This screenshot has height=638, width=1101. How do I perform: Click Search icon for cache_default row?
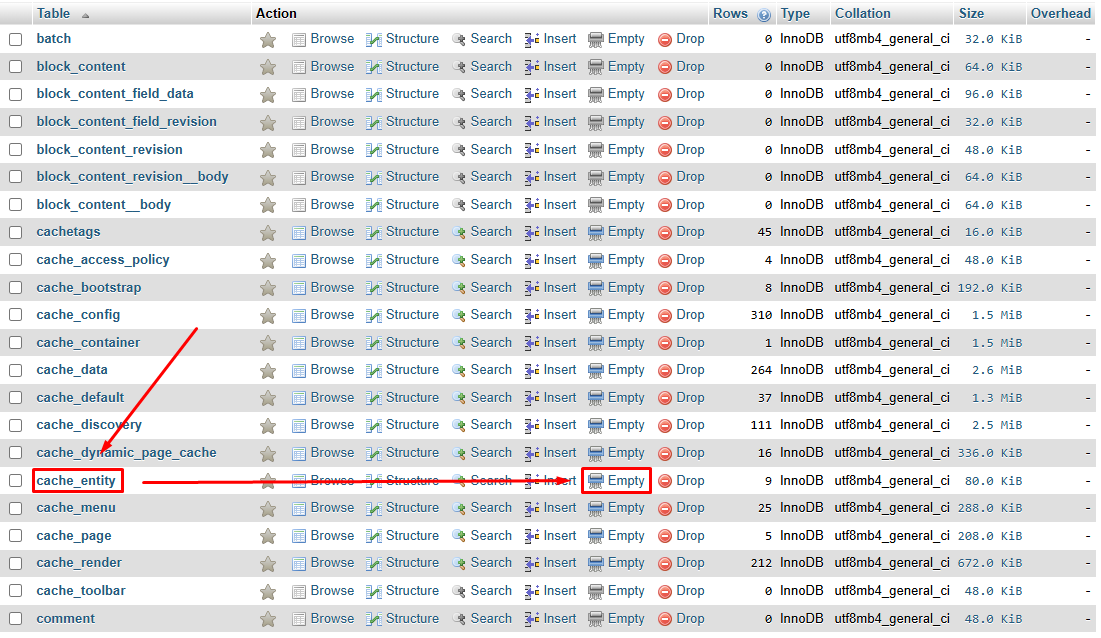click(x=459, y=399)
